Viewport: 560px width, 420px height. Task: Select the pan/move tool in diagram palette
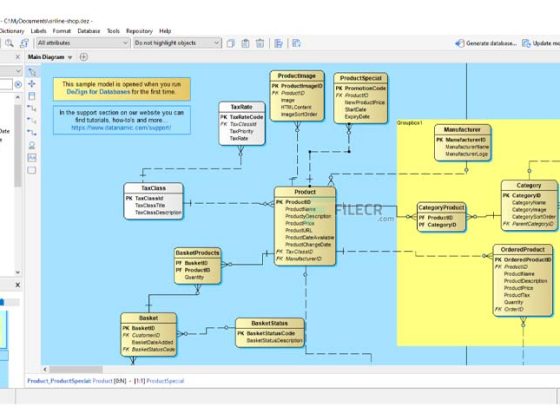pos(32,84)
